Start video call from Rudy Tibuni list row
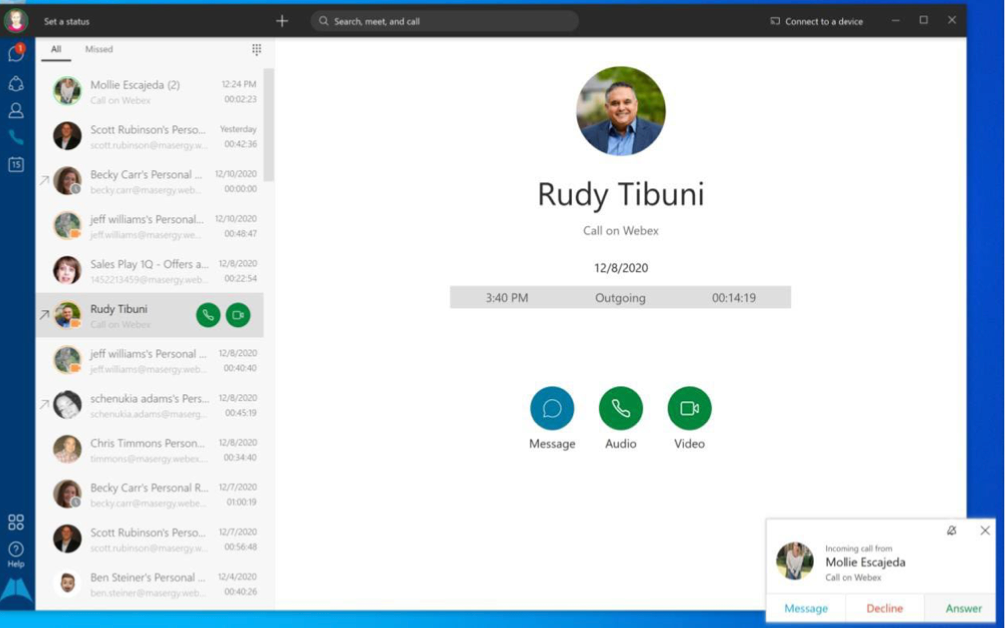 [238, 315]
